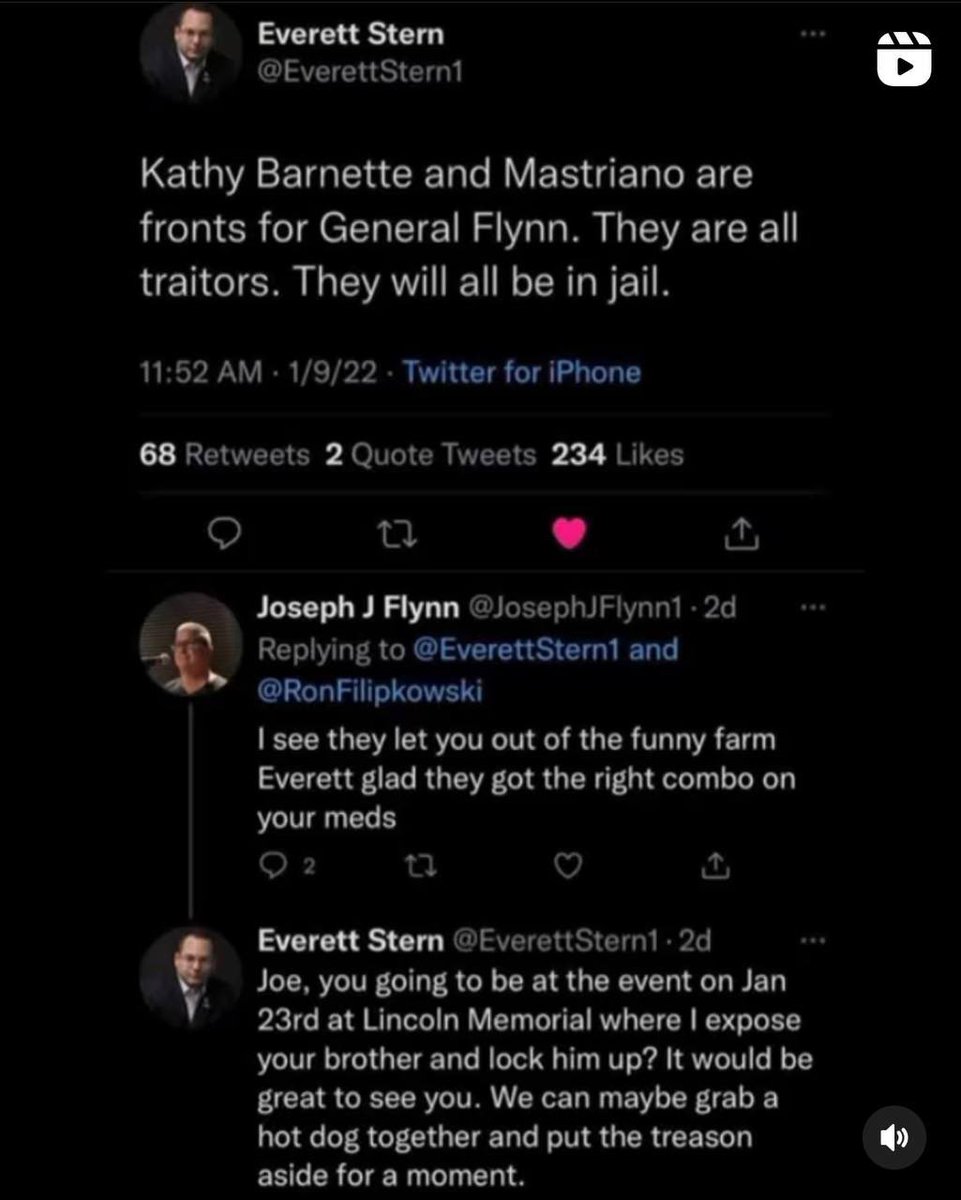Image resolution: width=961 pixels, height=1200 pixels.
Task: View the 234 Likes list
Action: pos(618,456)
